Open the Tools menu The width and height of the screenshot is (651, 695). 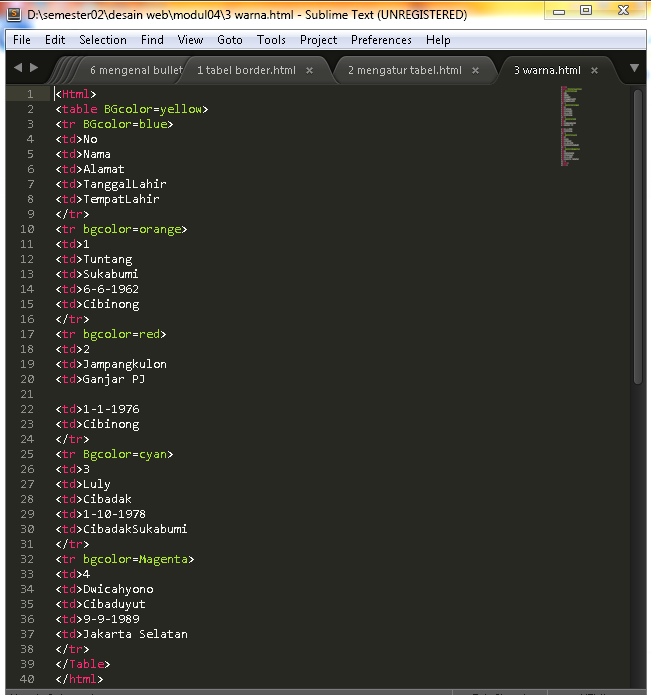(271, 40)
